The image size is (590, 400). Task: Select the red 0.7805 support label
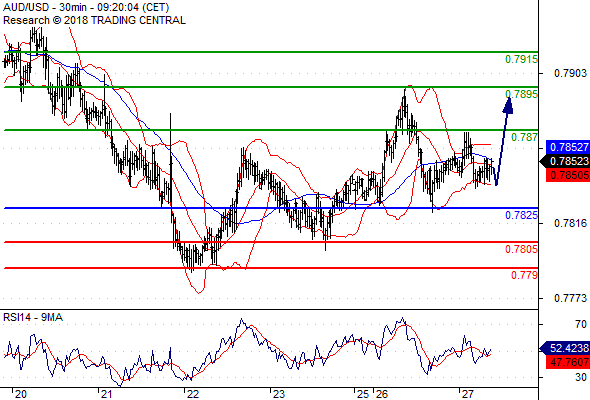(x=522, y=249)
